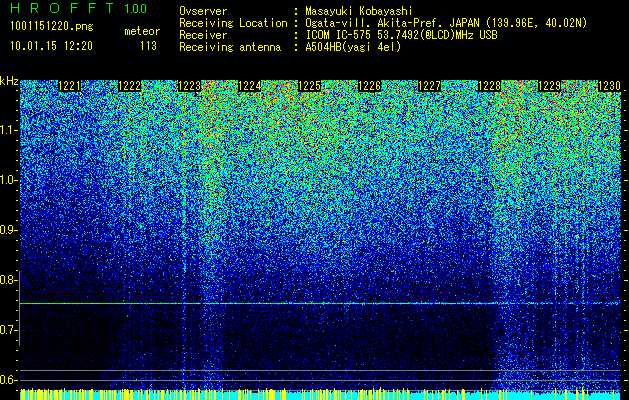Click the 1.0 frequency axis label
Screen dimensions: 629x400
click(x=8, y=181)
